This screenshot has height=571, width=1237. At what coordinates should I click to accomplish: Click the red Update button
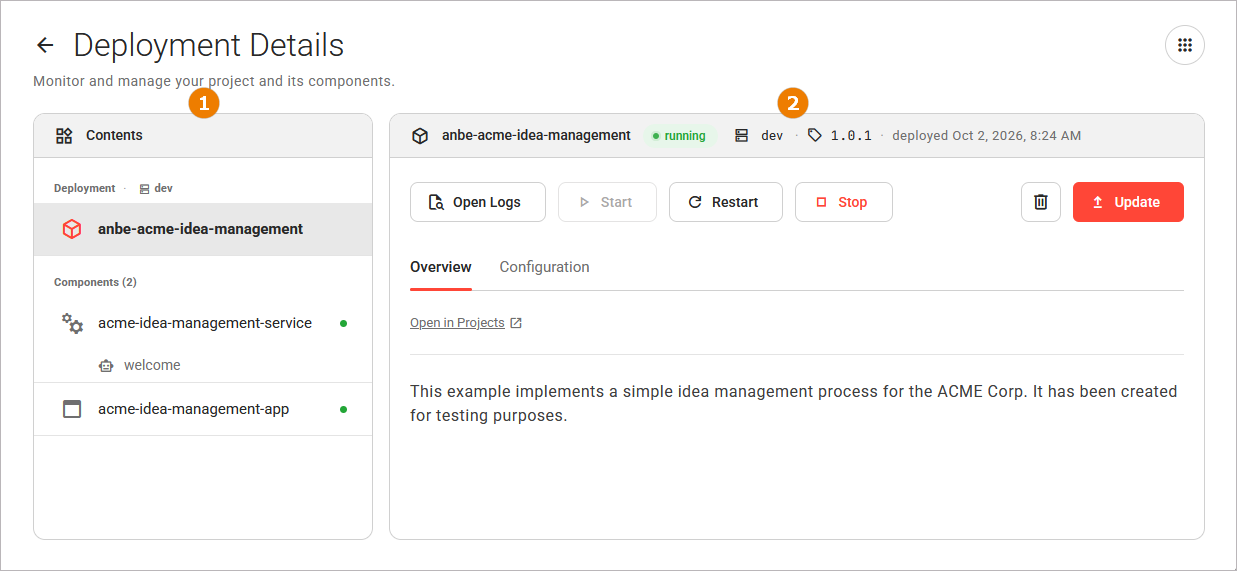(x=1128, y=202)
